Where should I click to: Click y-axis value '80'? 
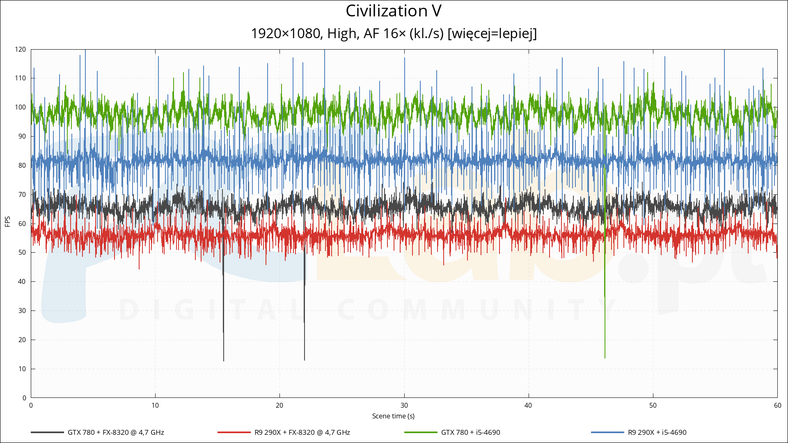pyautogui.click(x=22, y=166)
